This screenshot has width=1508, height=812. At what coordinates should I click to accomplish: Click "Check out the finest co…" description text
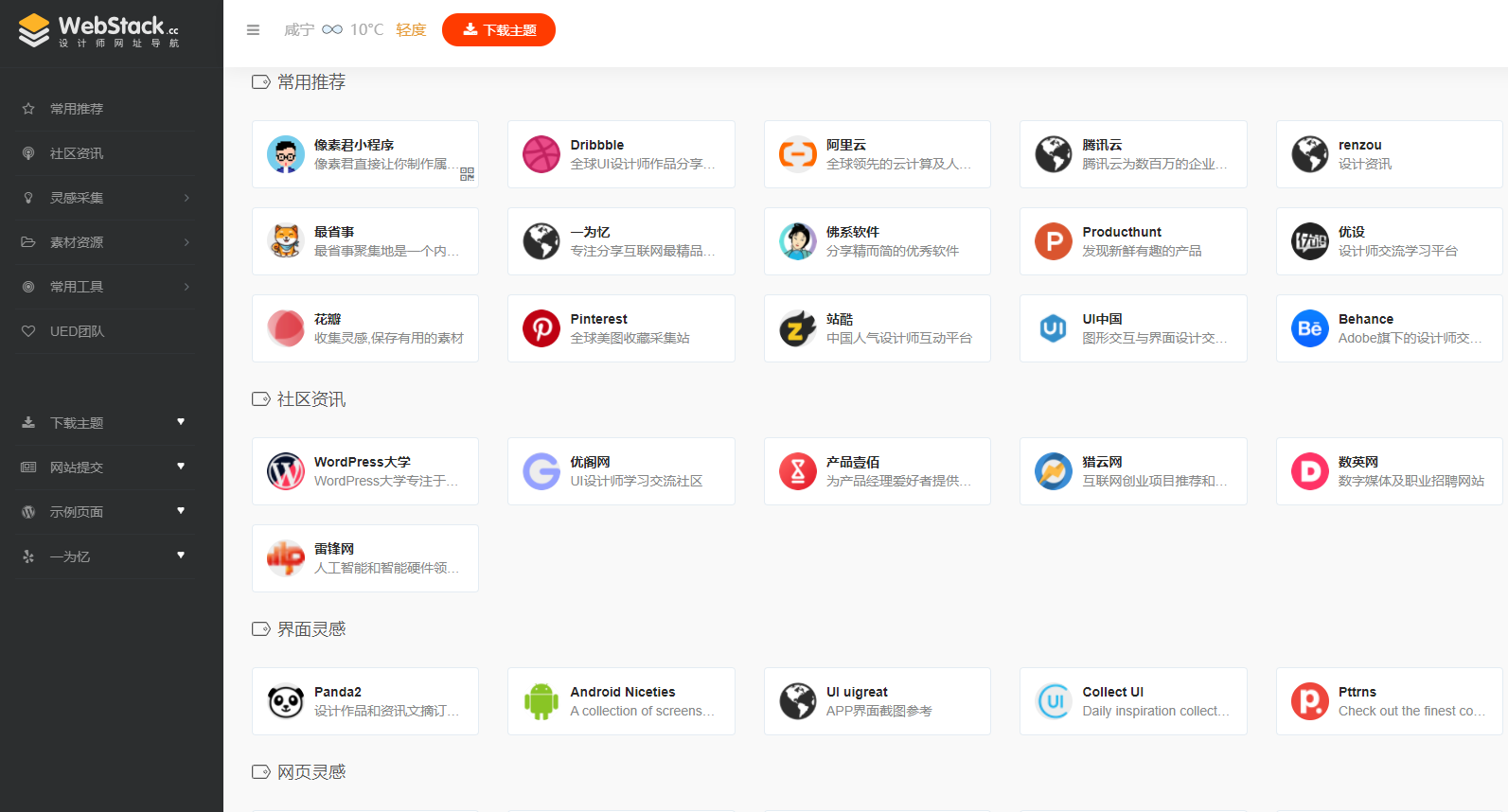(1411, 711)
